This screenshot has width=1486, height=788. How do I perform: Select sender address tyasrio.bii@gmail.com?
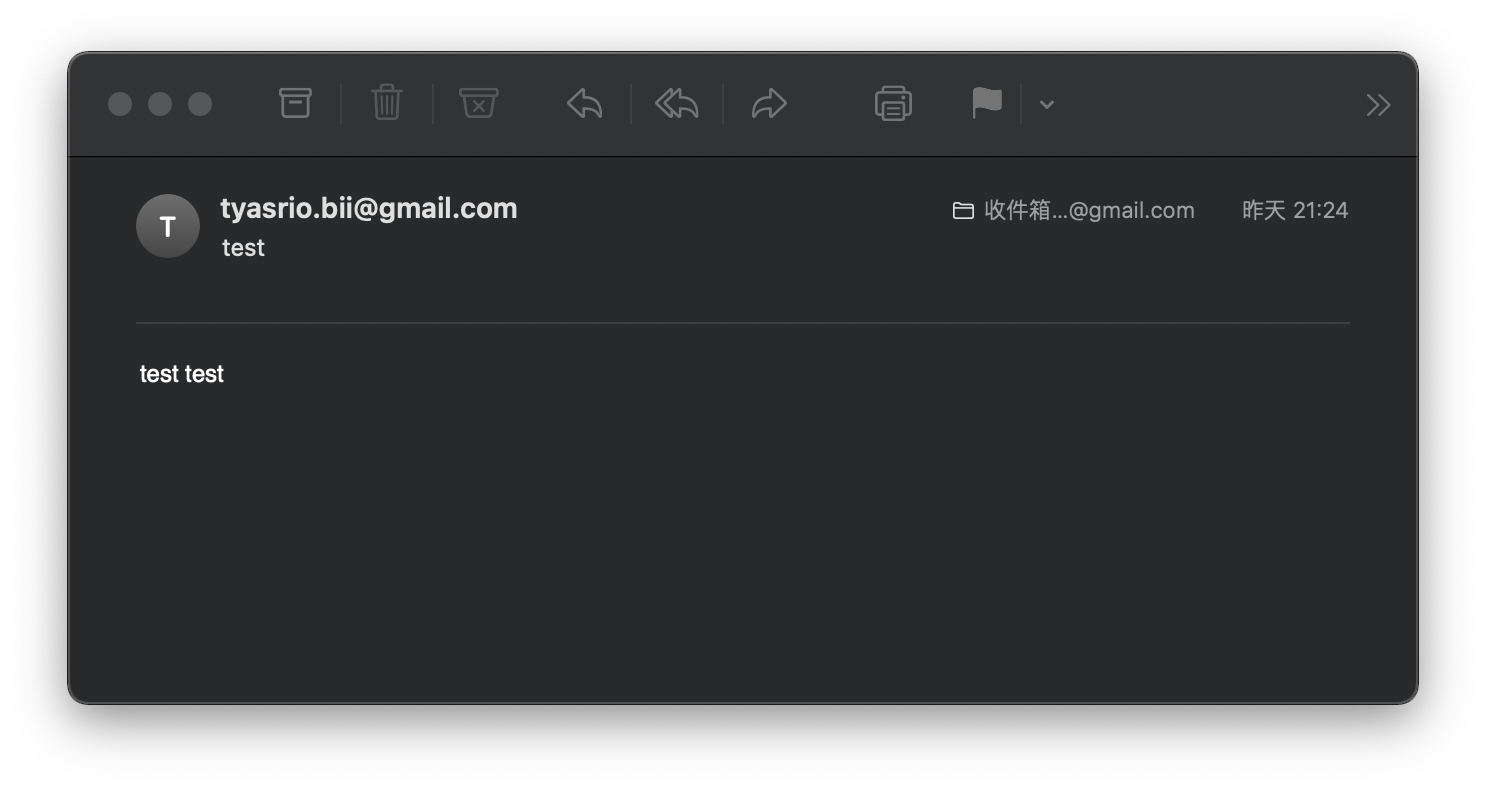click(x=369, y=209)
